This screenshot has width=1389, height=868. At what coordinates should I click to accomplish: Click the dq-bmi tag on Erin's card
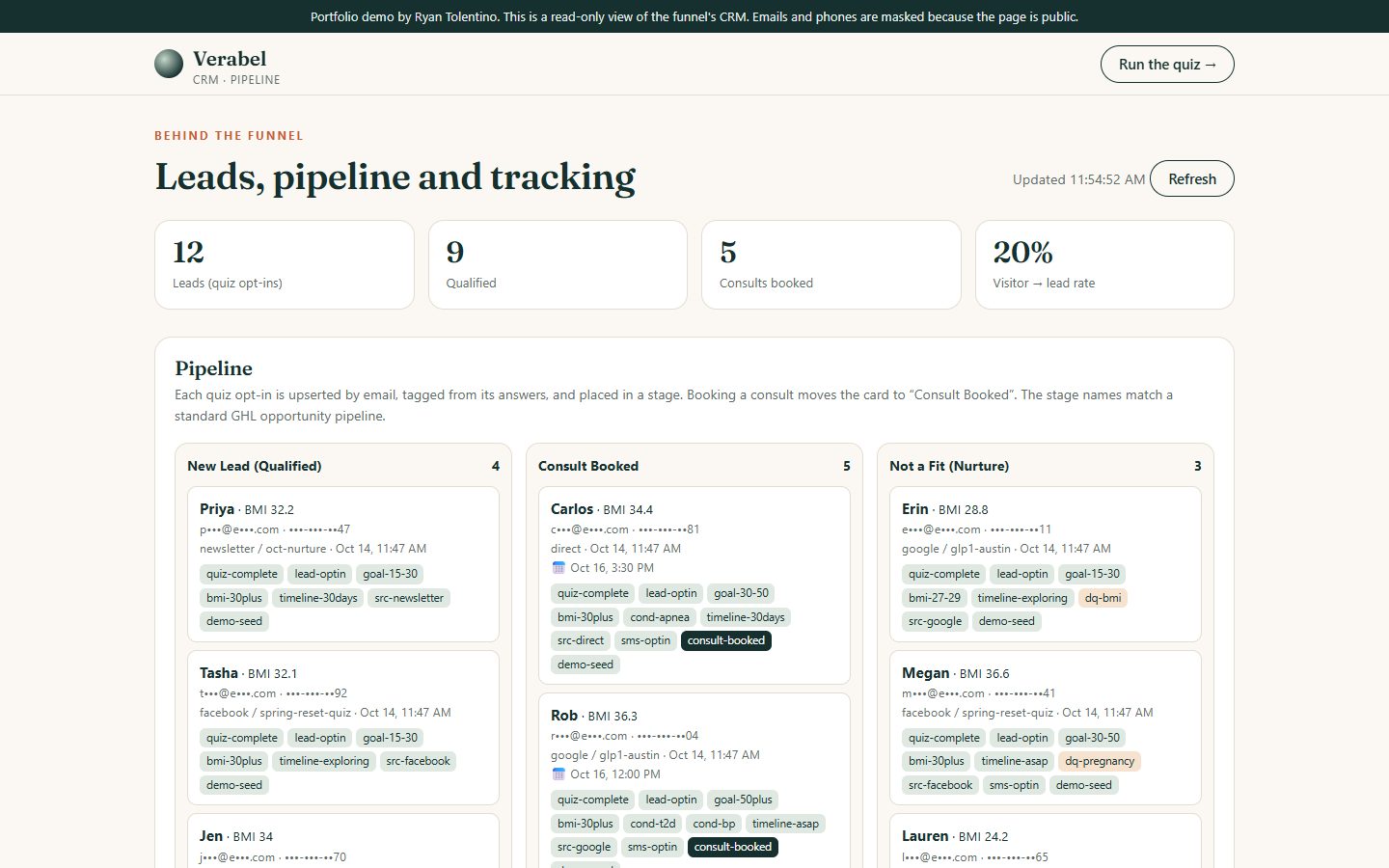(x=1103, y=598)
